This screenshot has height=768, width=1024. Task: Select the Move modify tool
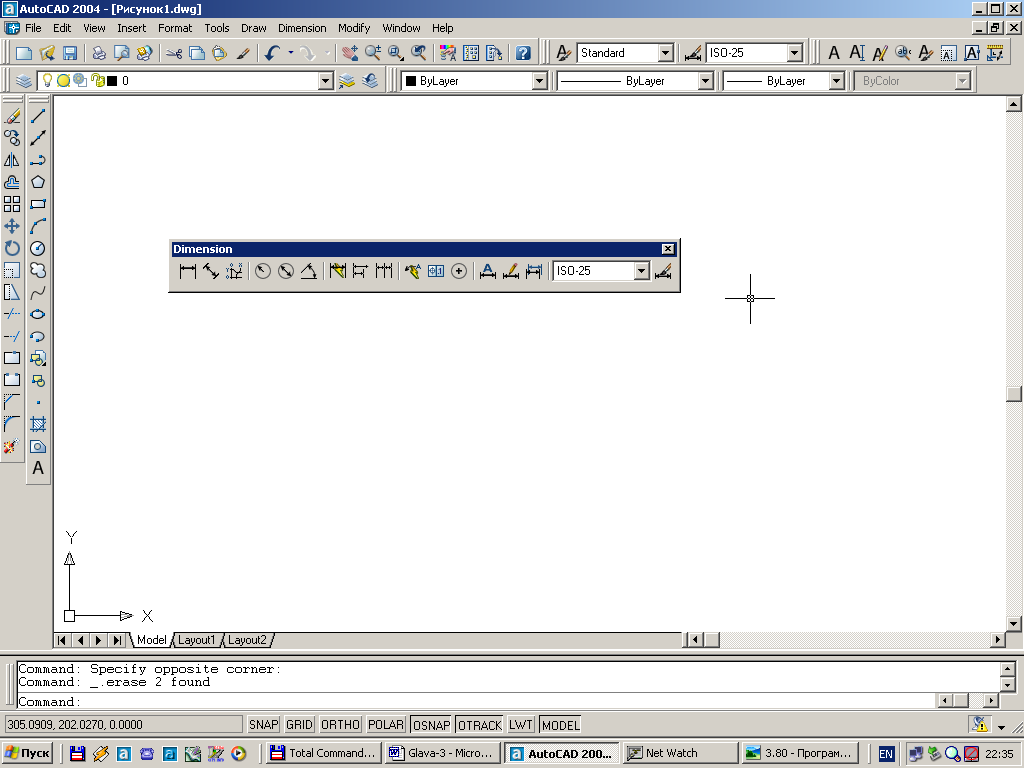[12, 226]
